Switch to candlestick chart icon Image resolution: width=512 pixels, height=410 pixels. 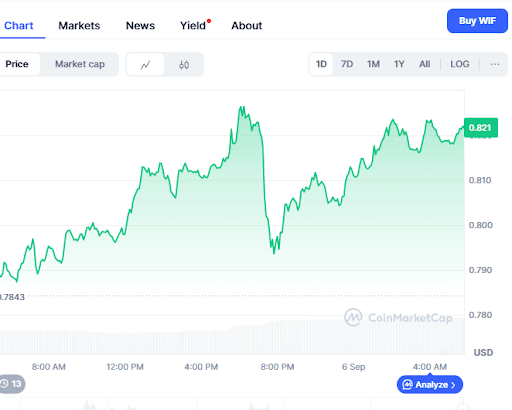coord(184,64)
